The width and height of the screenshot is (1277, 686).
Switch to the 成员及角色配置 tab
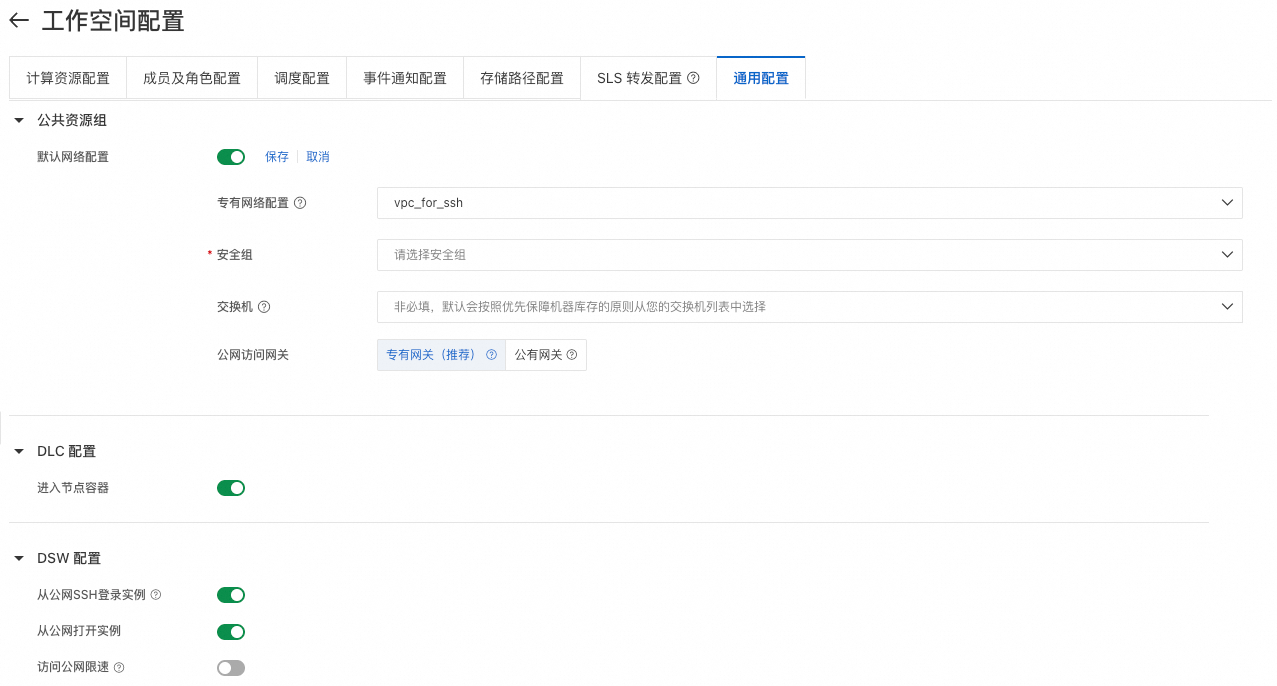192,78
